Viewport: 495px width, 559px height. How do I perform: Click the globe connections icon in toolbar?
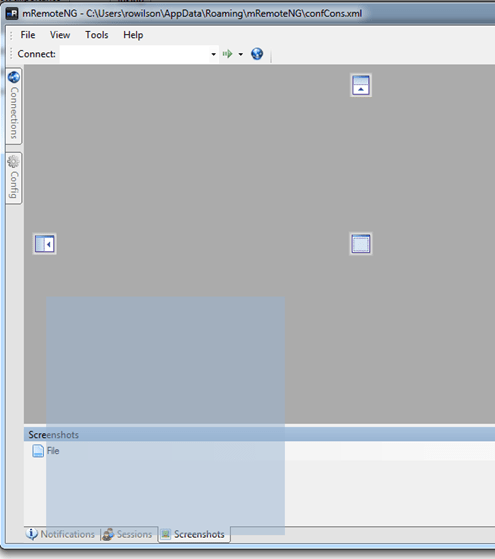point(257,54)
